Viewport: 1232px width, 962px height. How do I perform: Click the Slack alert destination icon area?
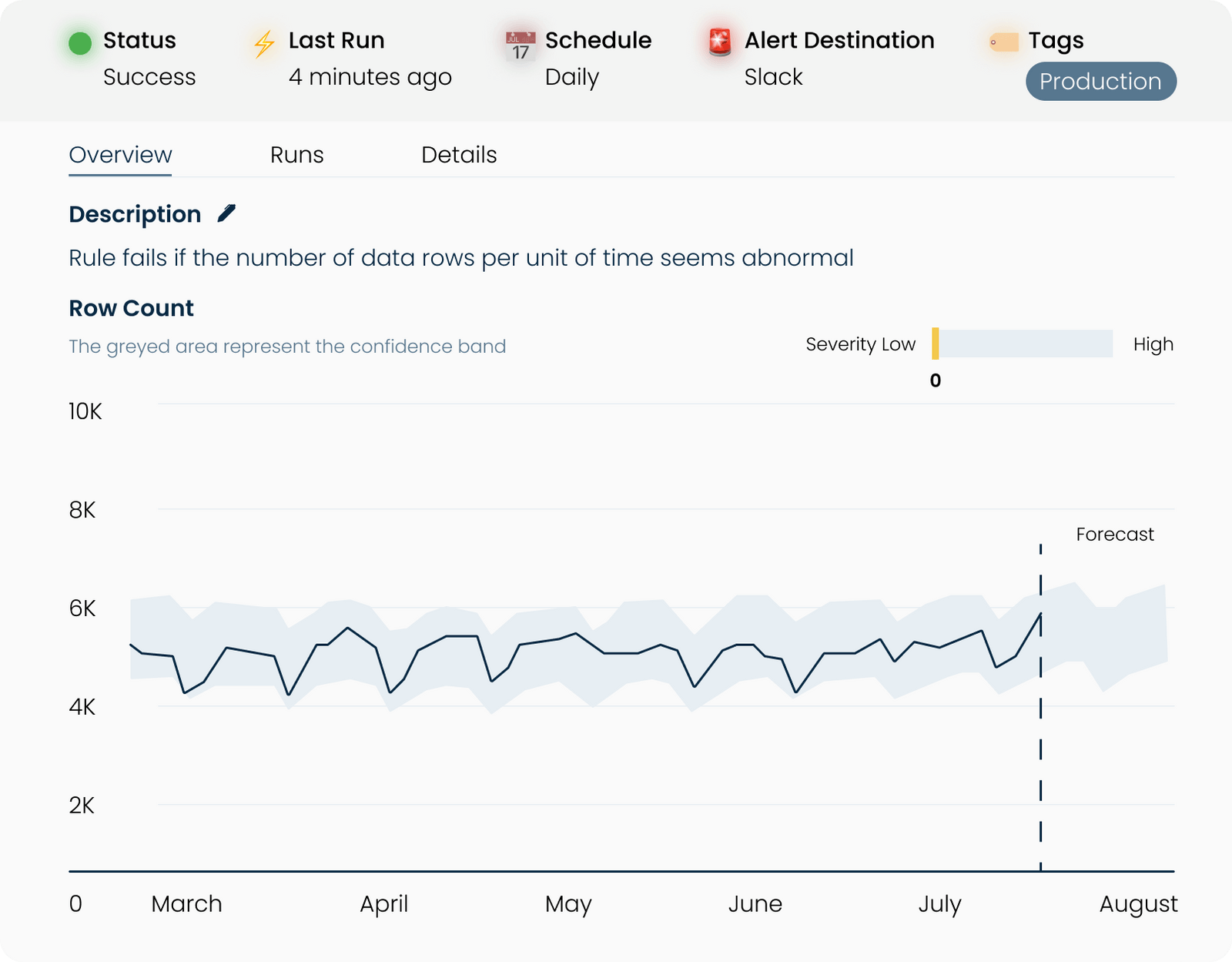click(772, 77)
